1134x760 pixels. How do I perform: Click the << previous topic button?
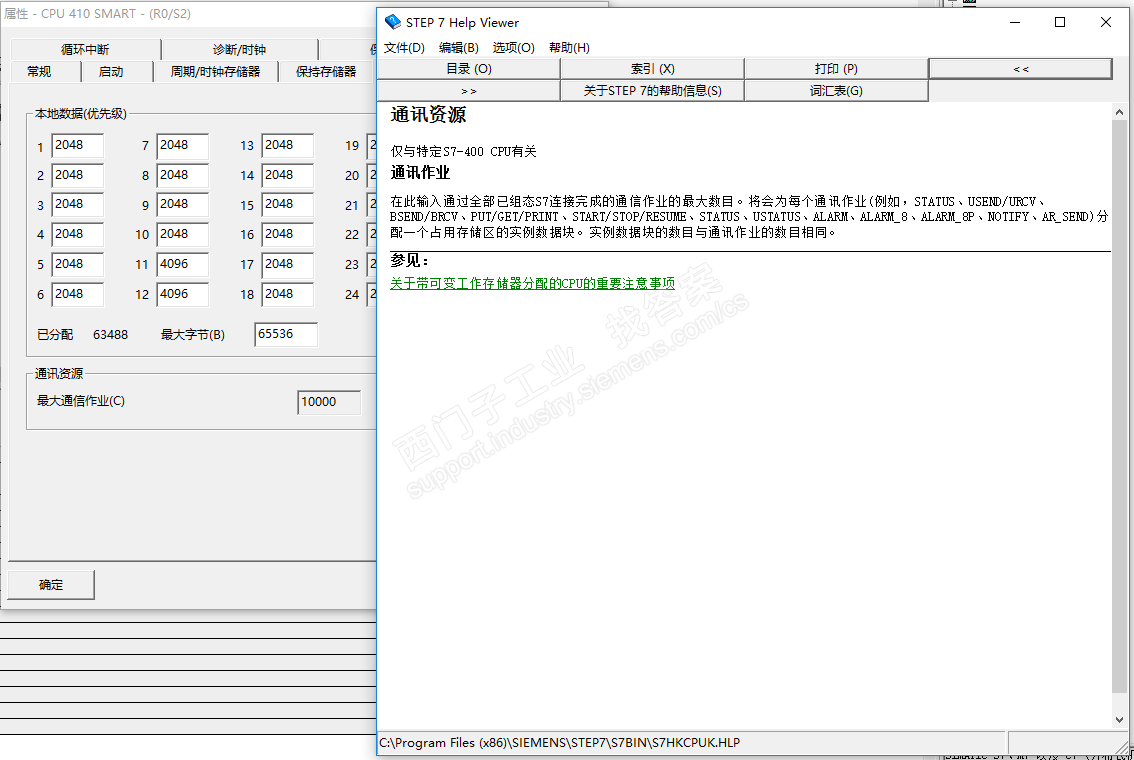pos(1020,69)
